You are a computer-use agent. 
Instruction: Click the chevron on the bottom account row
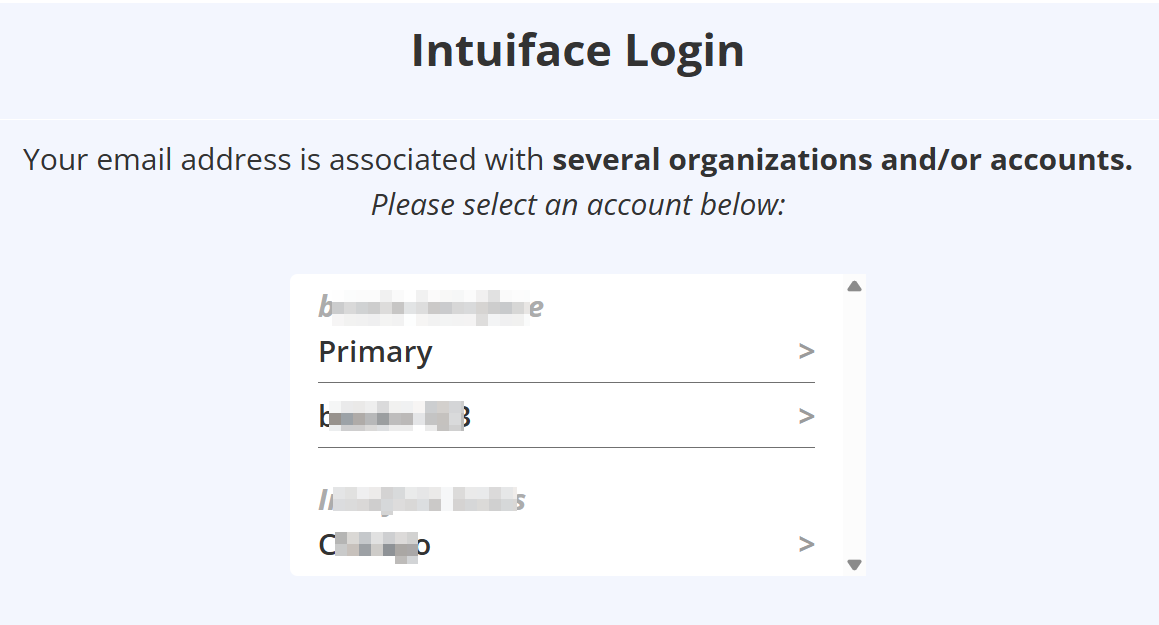point(806,545)
